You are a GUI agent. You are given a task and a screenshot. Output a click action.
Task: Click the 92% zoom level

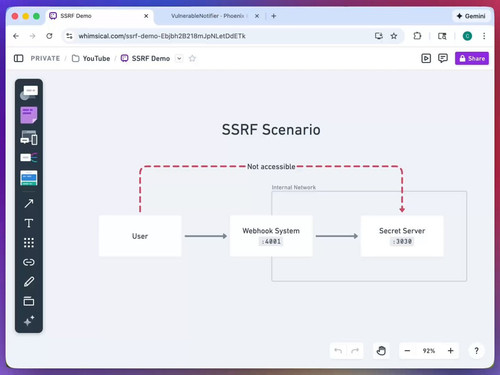tap(429, 351)
